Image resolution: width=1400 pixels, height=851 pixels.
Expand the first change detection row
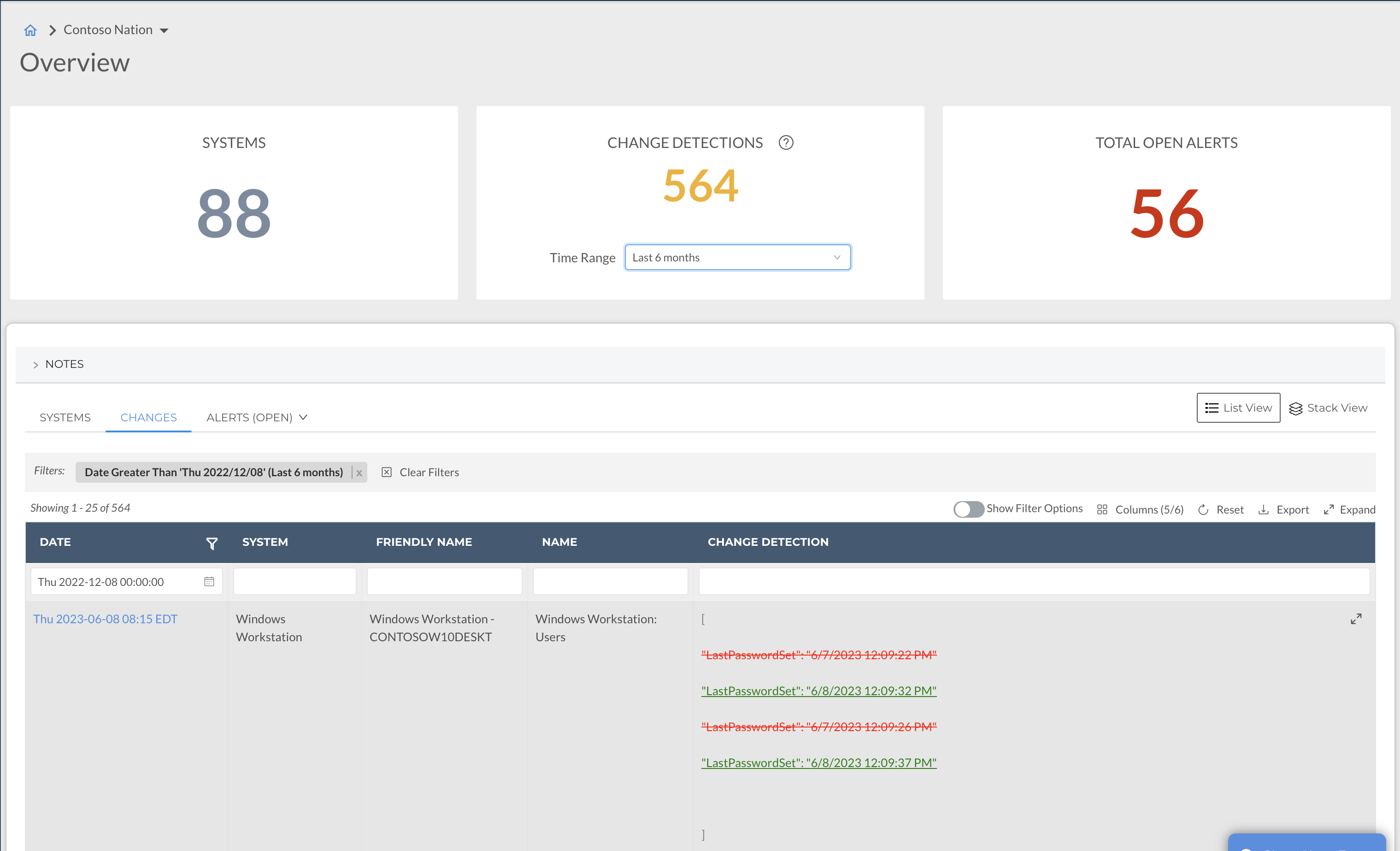click(x=1356, y=619)
